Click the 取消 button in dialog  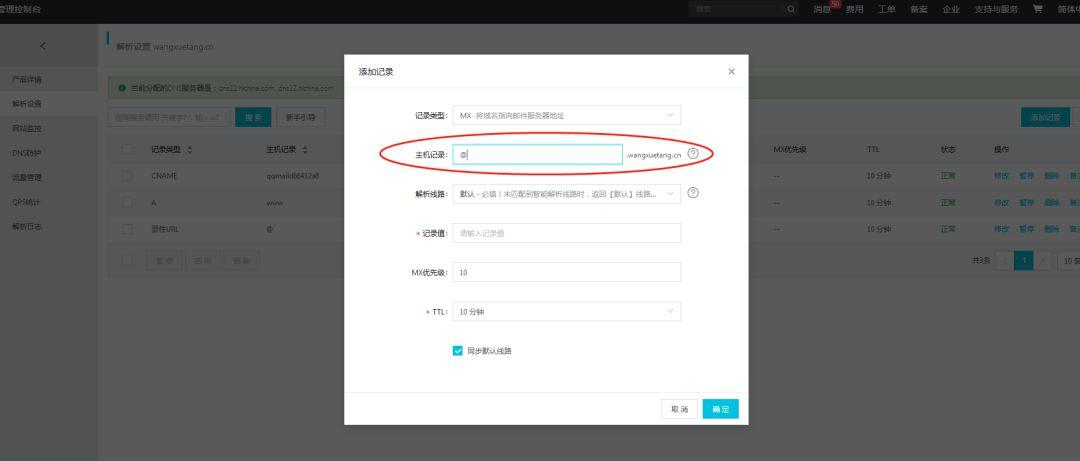click(x=679, y=409)
